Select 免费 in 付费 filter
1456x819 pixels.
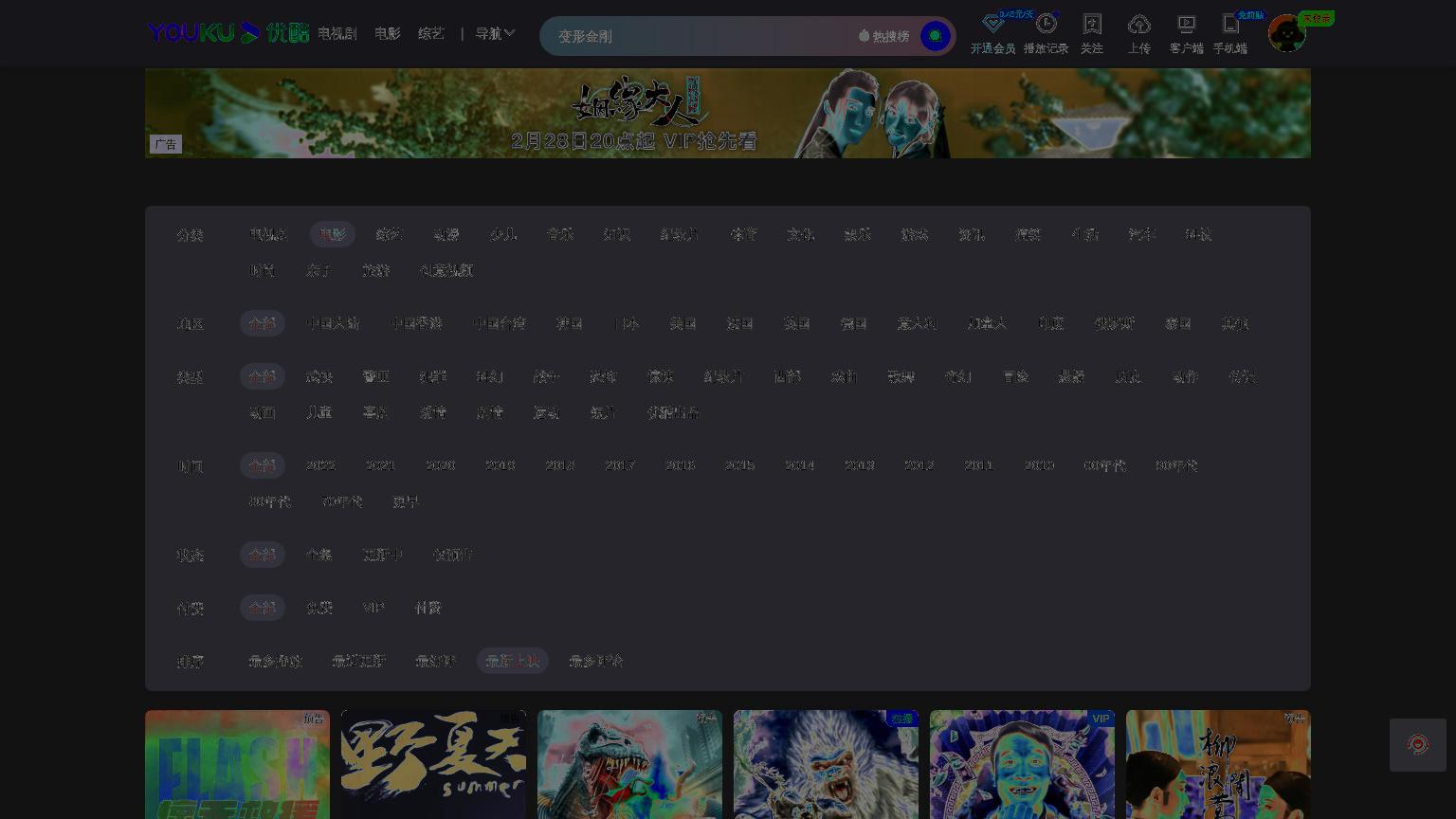(319, 608)
